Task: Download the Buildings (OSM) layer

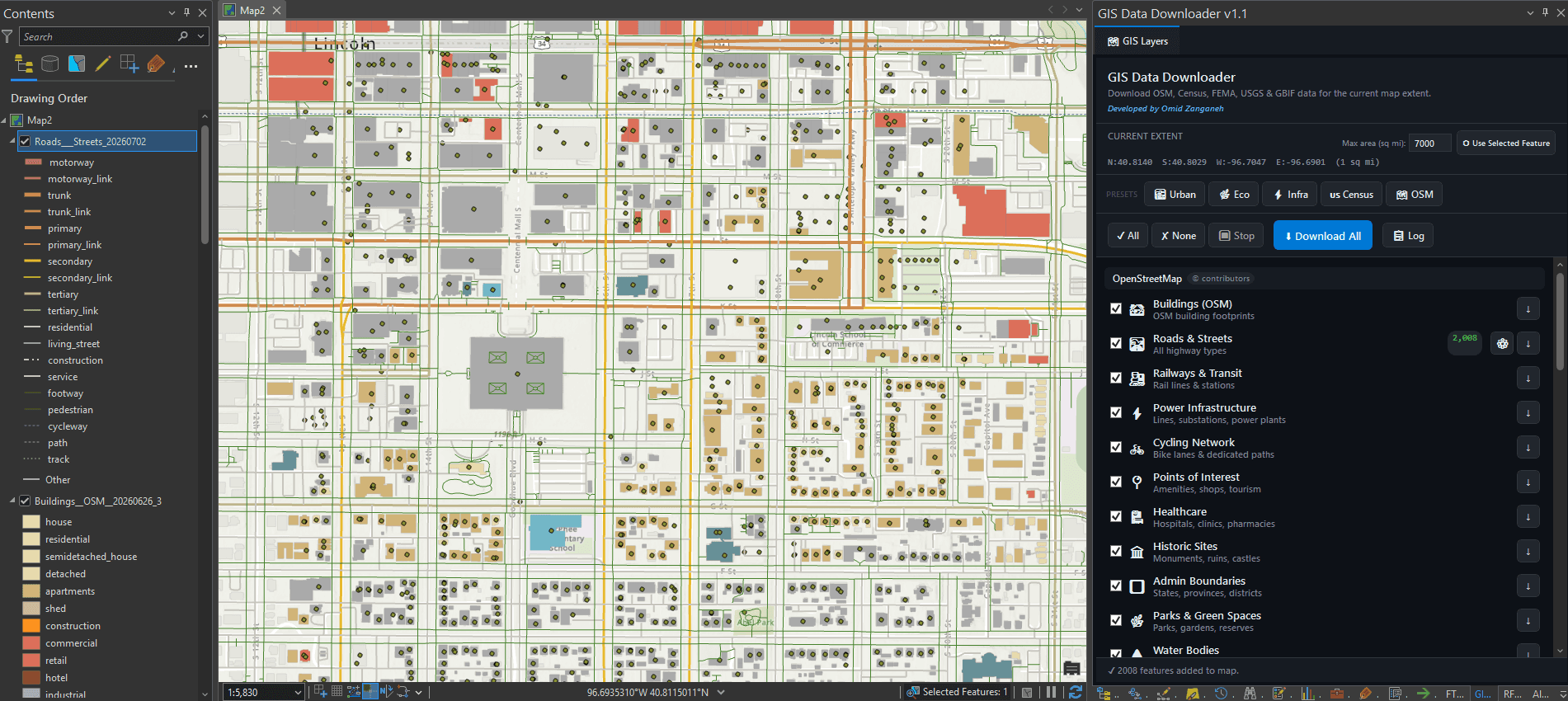Action: click(1528, 309)
